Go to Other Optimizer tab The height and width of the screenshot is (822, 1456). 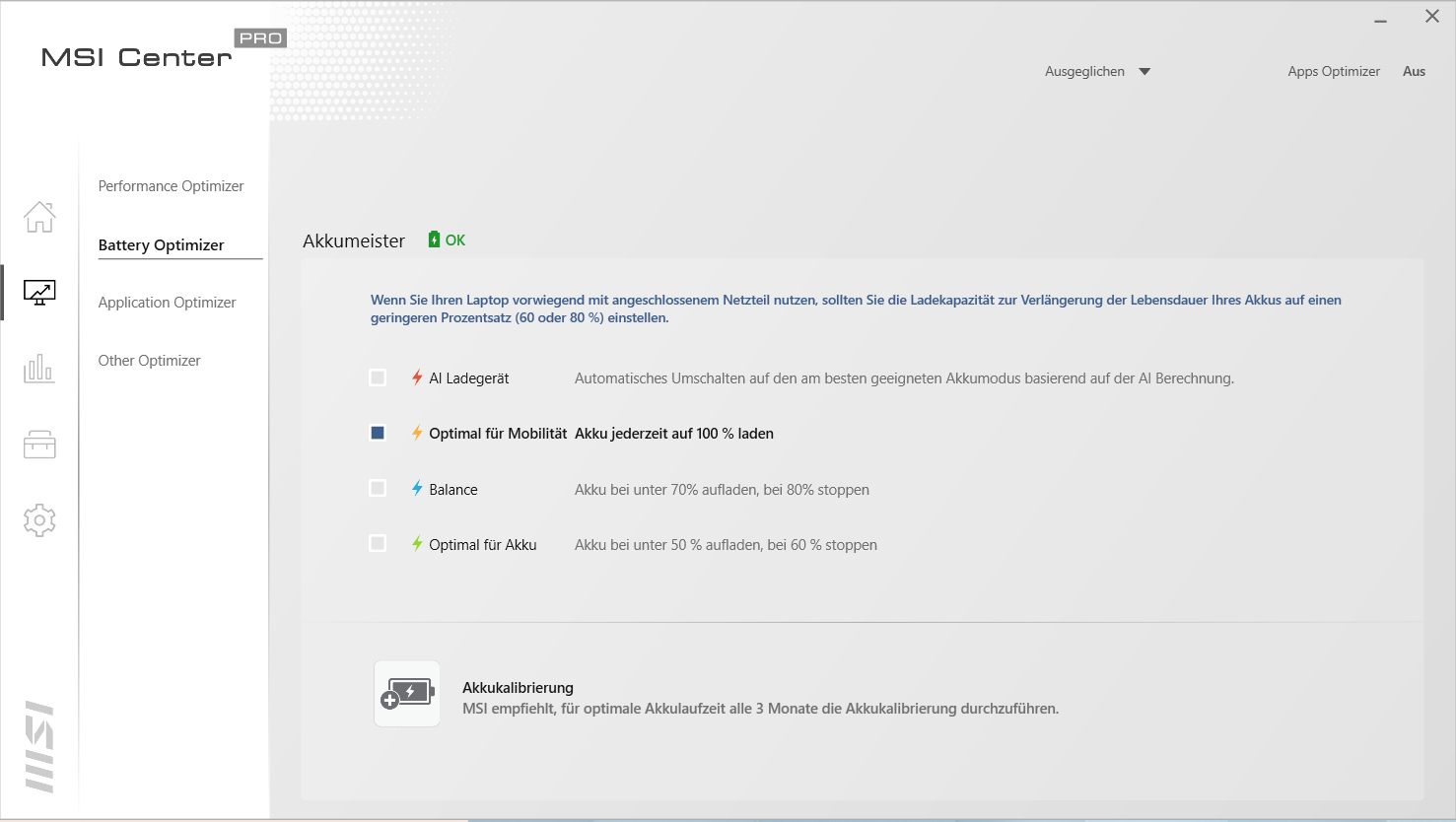pos(149,361)
